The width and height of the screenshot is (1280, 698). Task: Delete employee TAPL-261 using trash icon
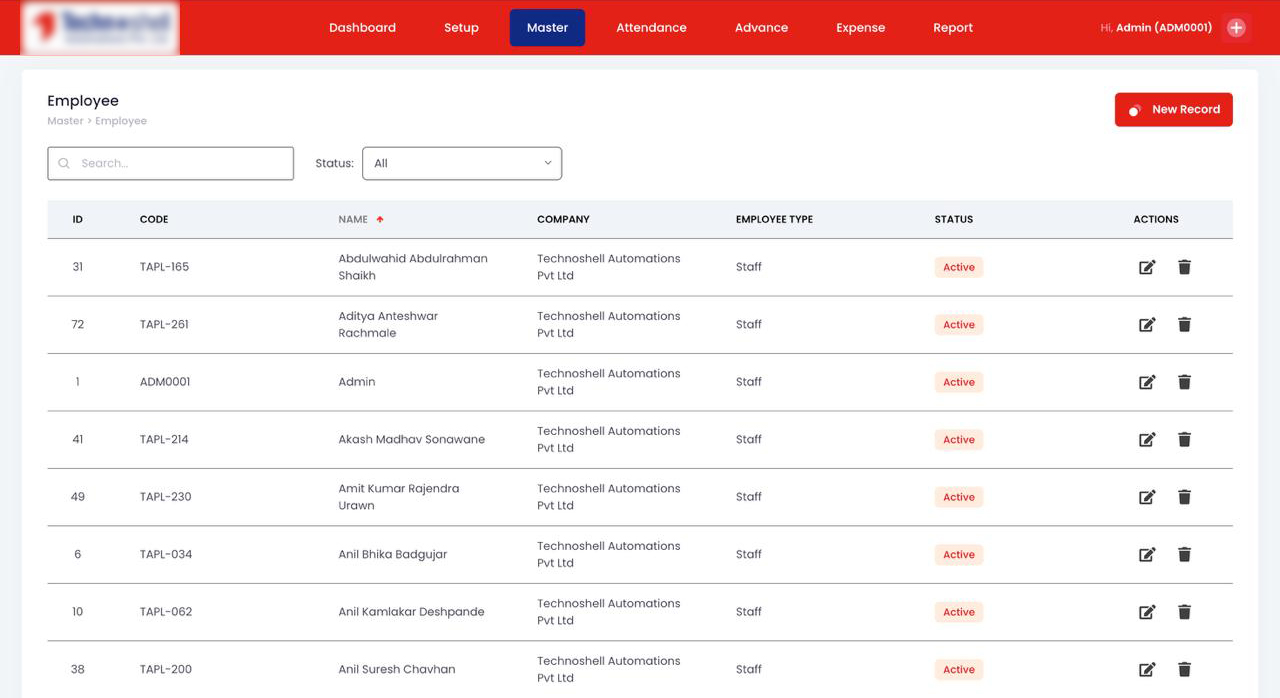coord(1184,324)
